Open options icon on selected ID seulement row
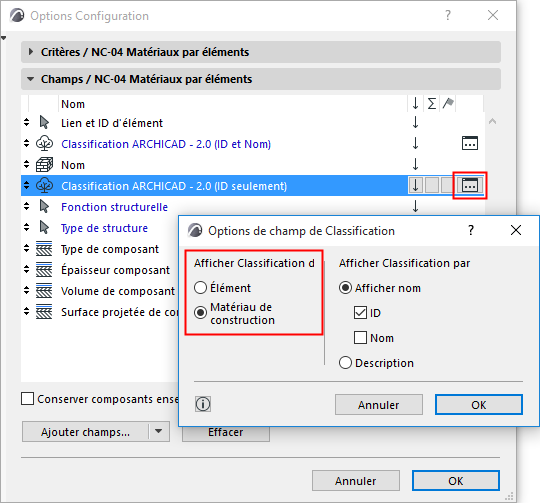 470,185
